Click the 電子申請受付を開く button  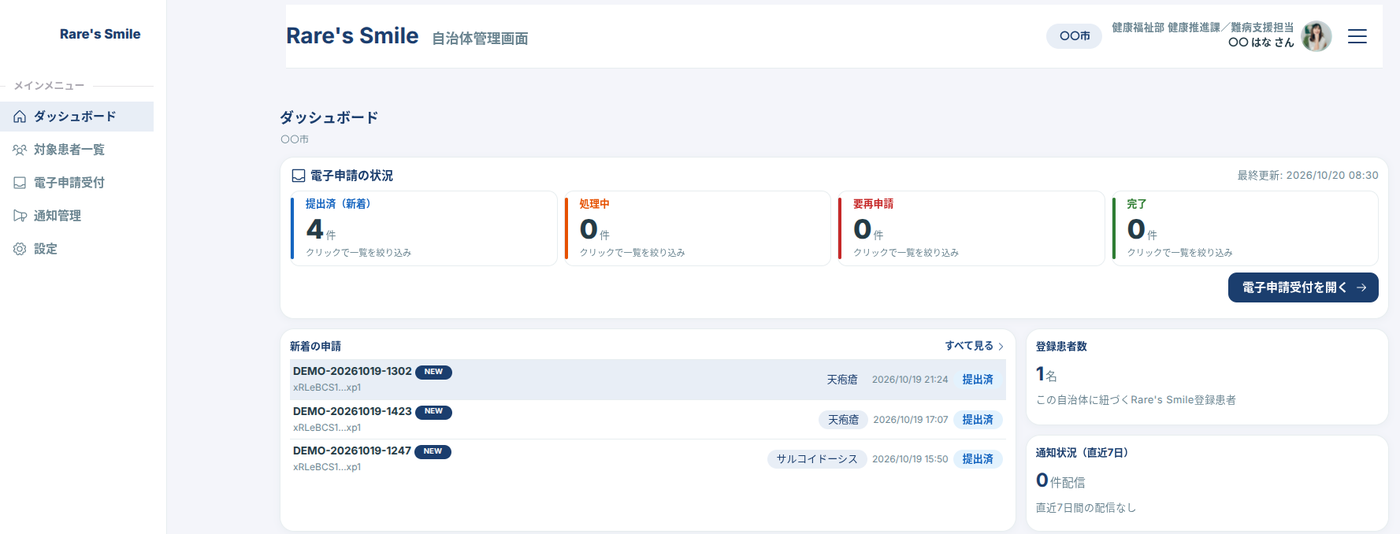(1303, 287)
